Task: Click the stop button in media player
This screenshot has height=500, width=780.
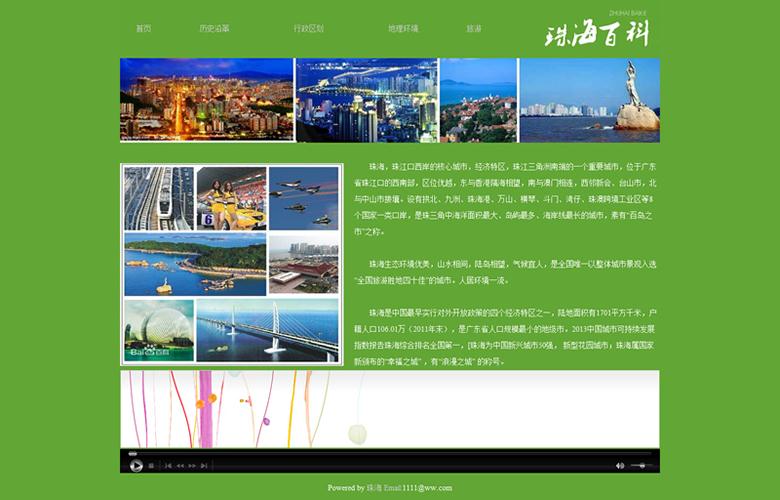Action: click(x=151, y=465)
